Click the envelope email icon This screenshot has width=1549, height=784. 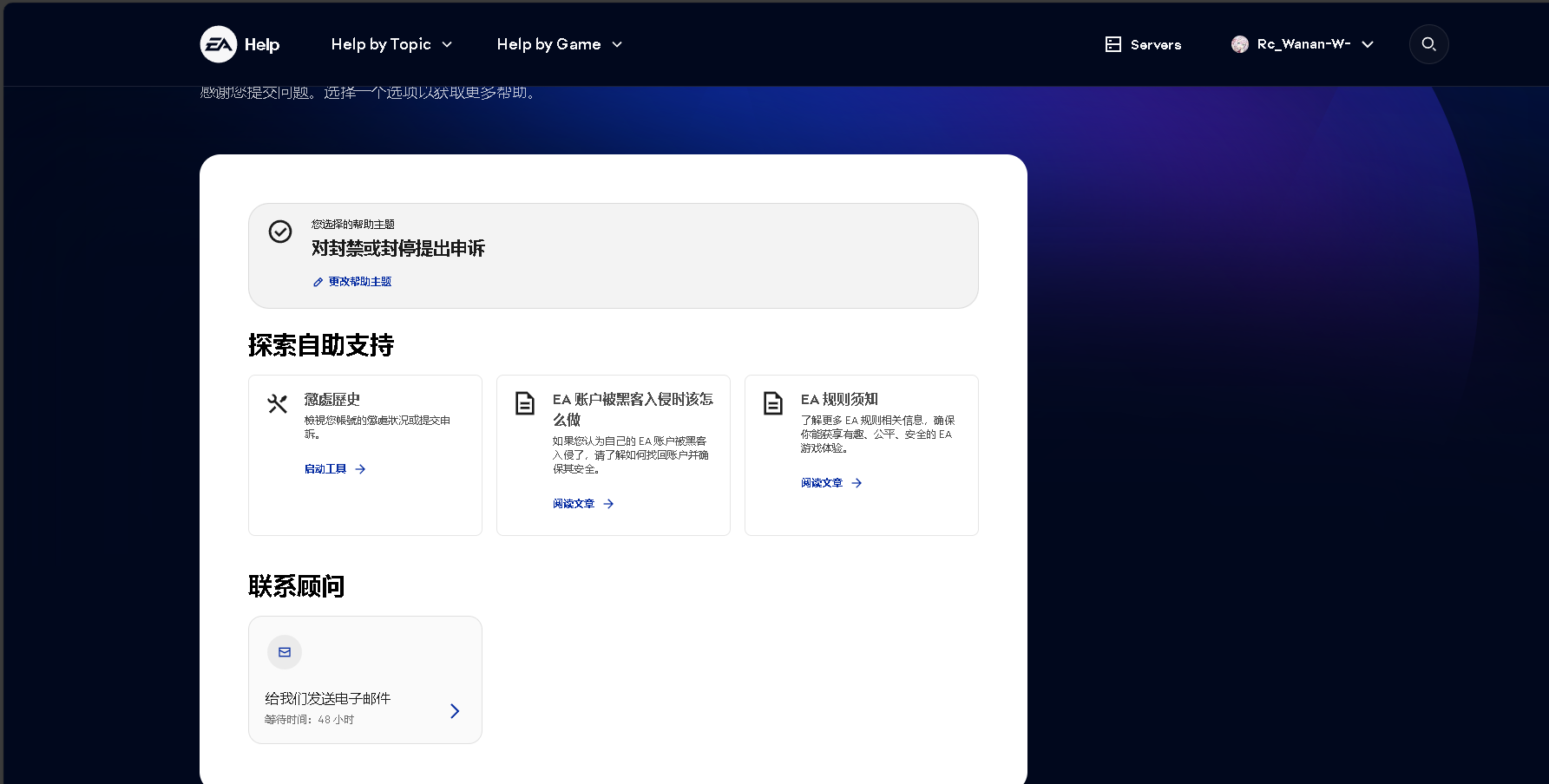click(x=285, y=652)
